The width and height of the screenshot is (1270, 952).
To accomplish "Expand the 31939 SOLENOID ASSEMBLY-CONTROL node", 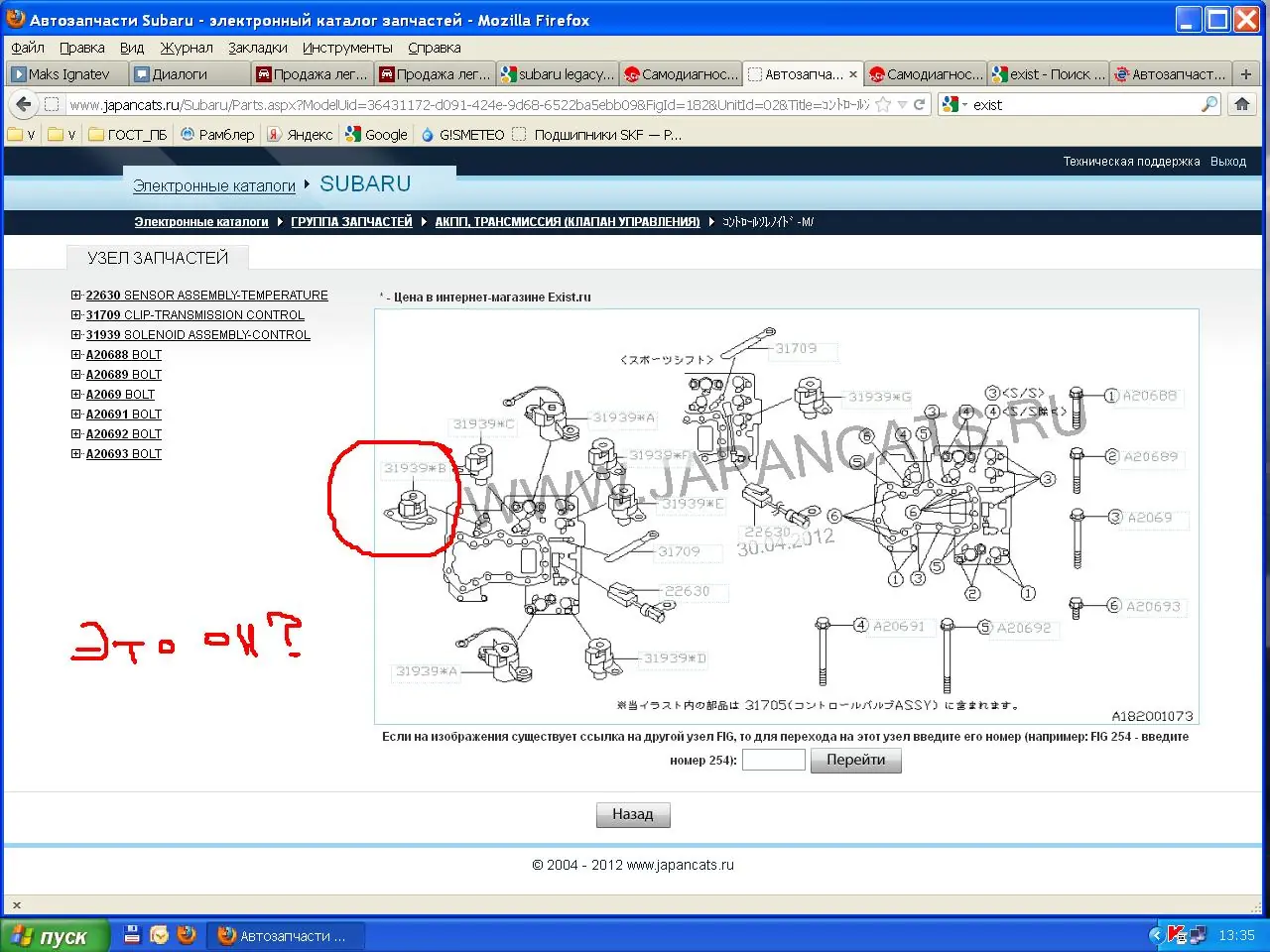I will click(x=76, y=335).
